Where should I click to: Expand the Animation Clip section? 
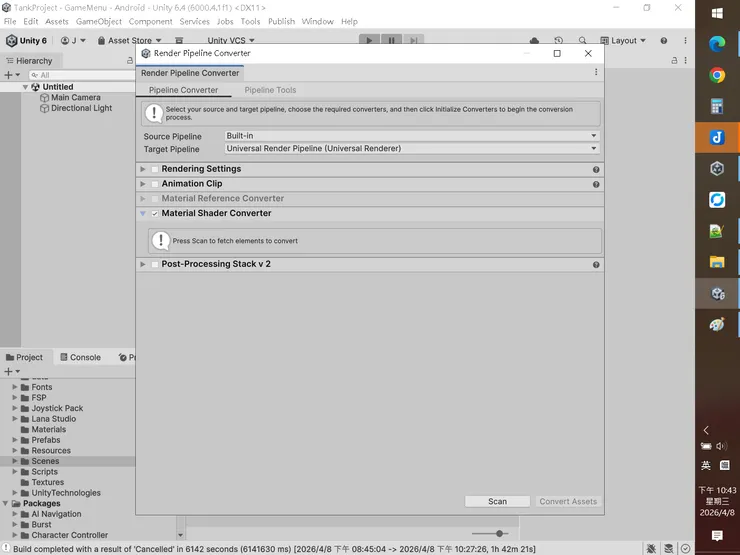coord(143,184)
